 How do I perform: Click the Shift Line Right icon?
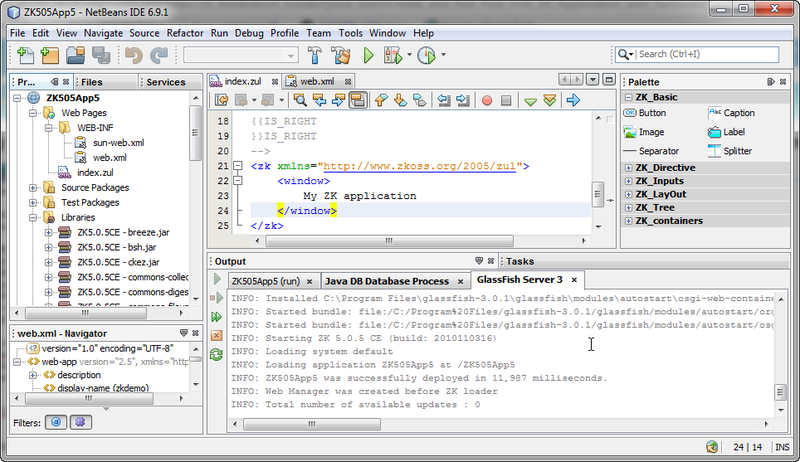pyautogui.click(x=463, y=100)
